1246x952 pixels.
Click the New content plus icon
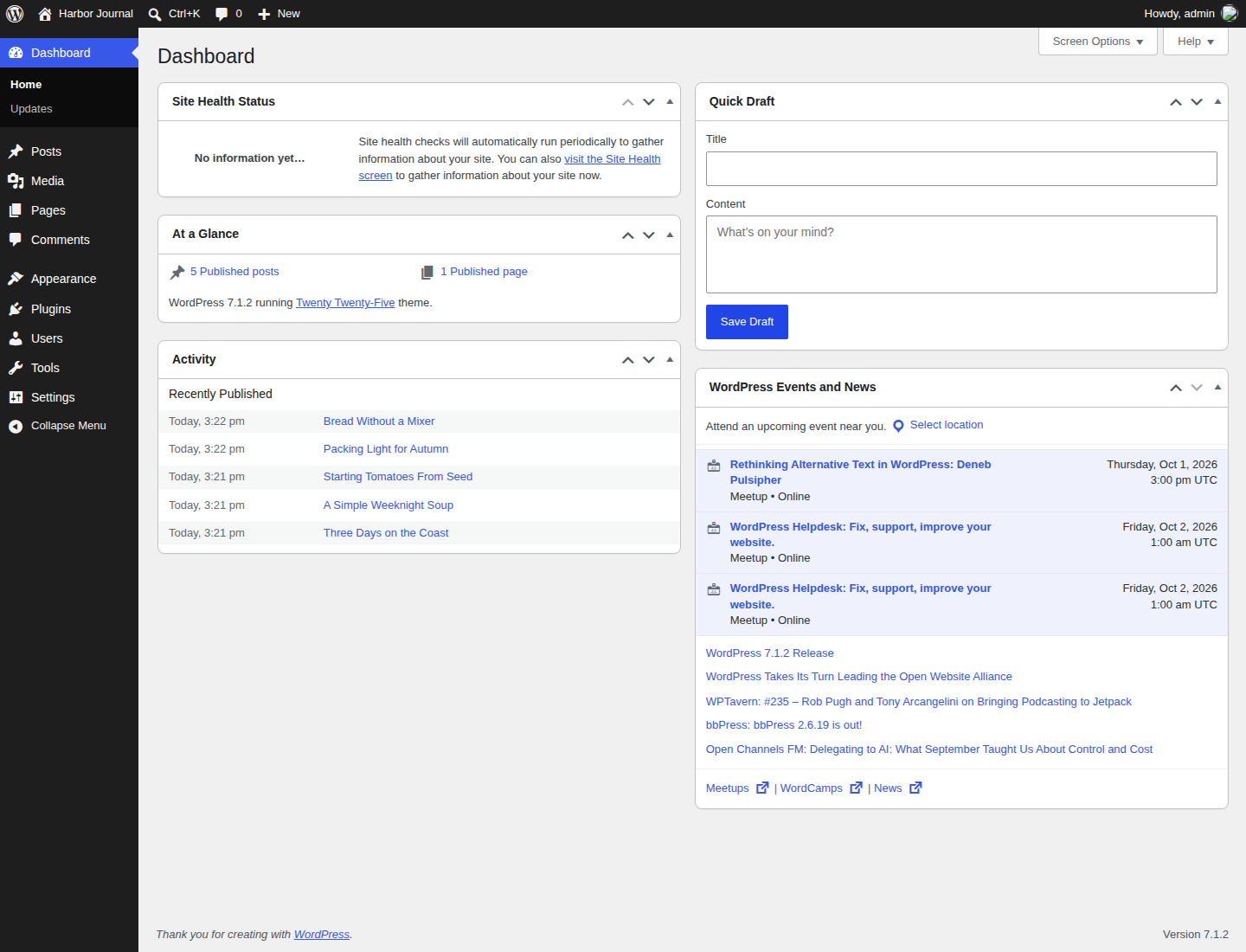click(264, 14)
